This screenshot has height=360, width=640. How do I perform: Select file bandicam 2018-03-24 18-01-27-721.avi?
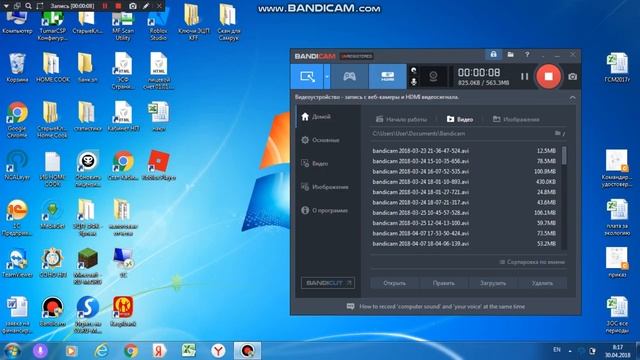tap(464, 192)
